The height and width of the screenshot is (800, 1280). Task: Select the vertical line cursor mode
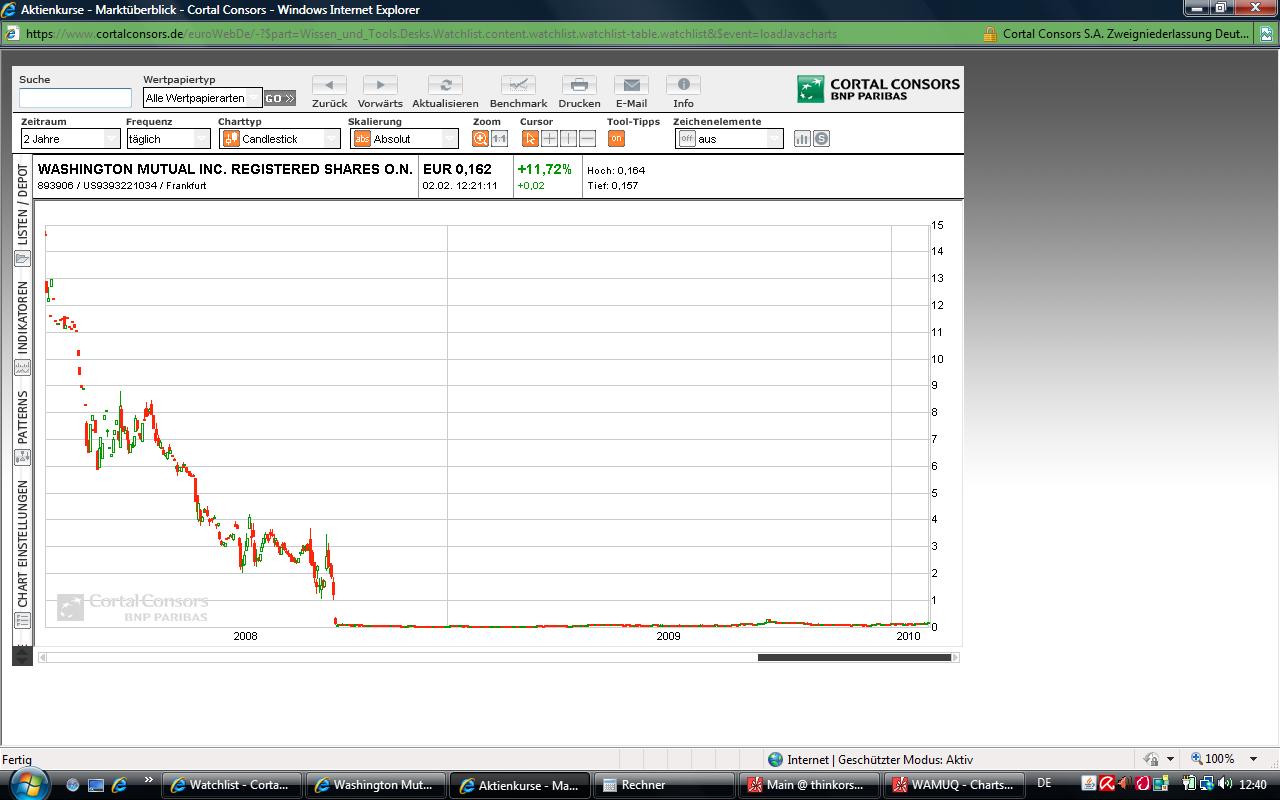pyautogui.click(x=568, y=139)
